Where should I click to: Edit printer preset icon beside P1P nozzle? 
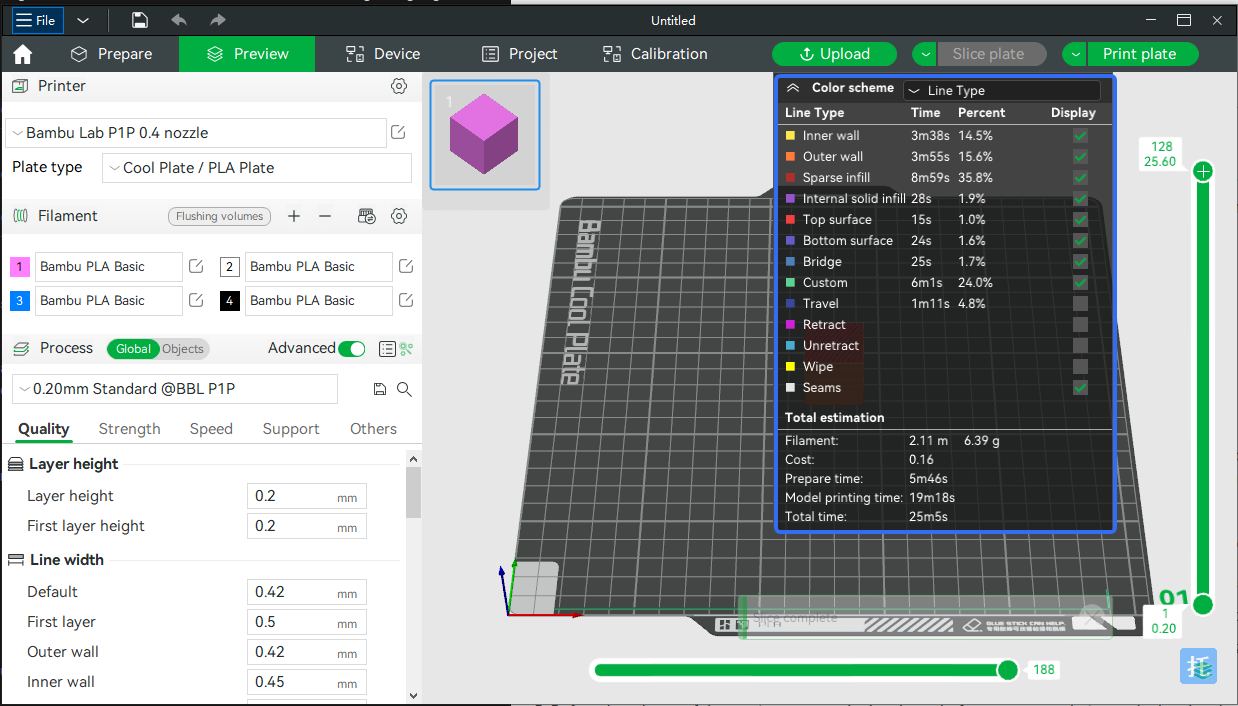[398, 132]
